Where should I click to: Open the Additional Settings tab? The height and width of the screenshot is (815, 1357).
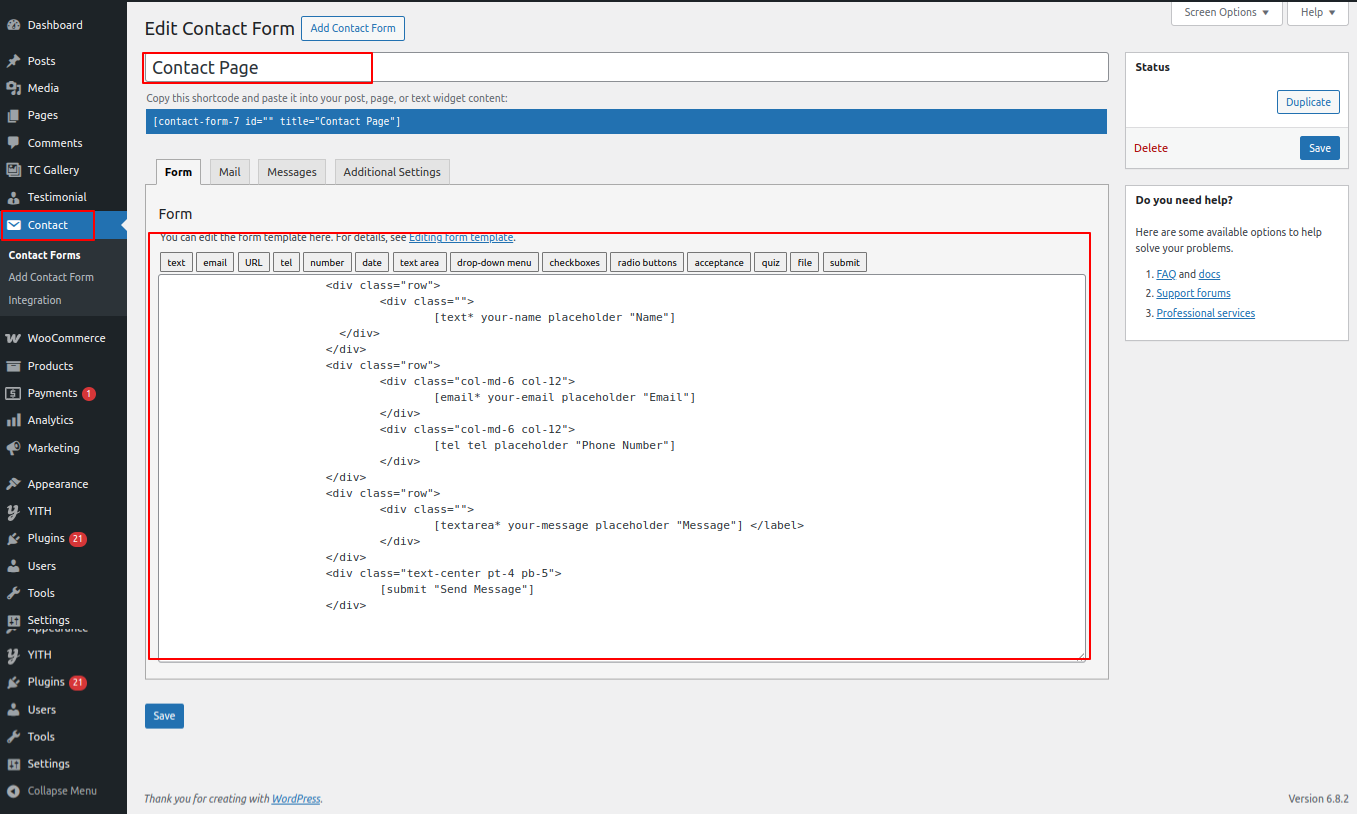(392, 172)
